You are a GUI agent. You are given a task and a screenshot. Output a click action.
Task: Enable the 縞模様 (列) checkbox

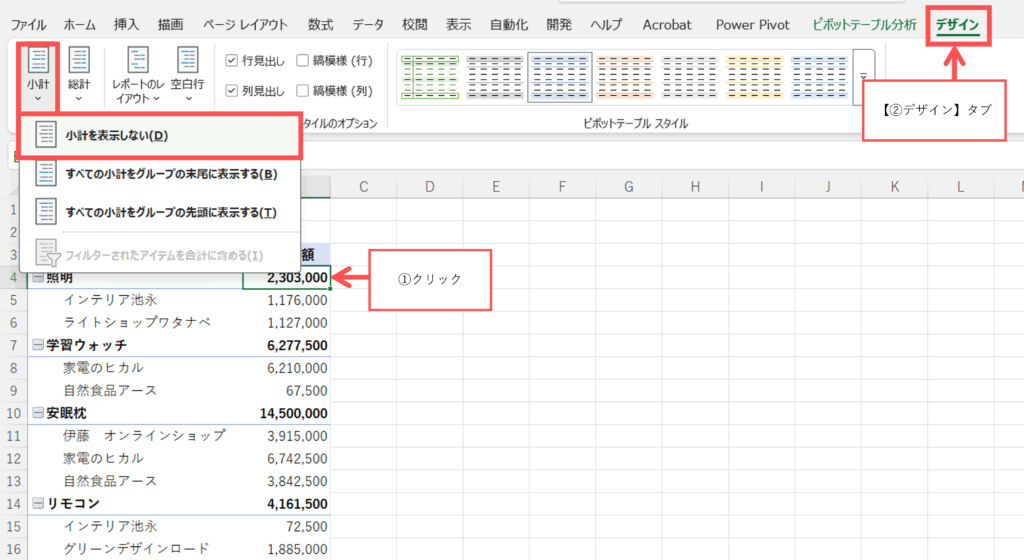tap(302, 91)
